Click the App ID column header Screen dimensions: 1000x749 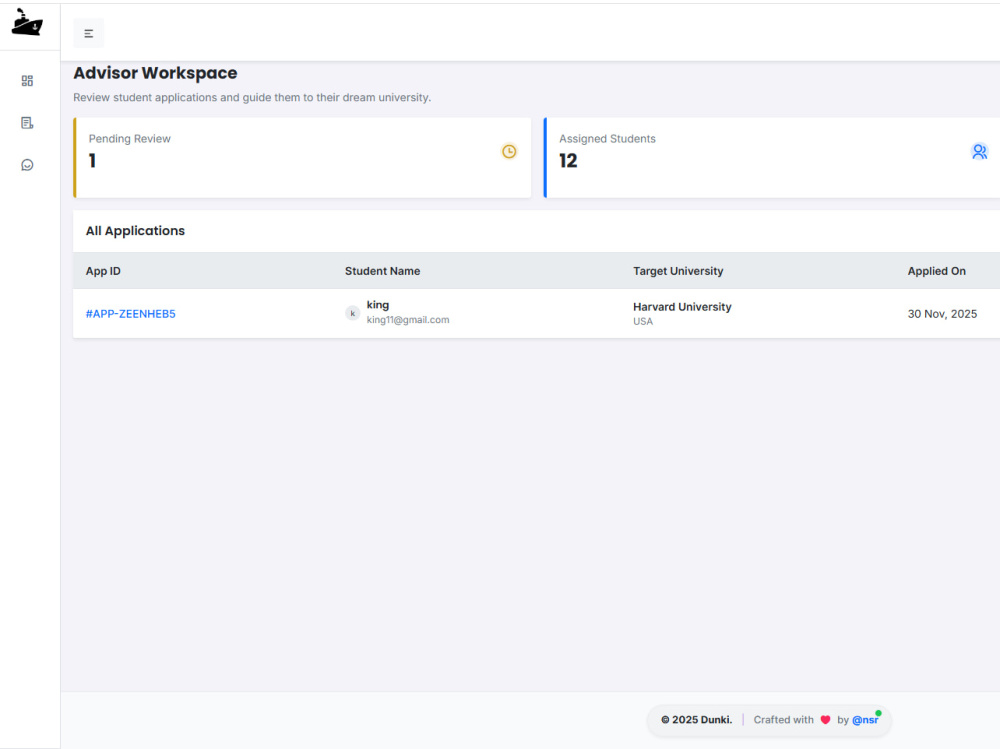(103, 271)
